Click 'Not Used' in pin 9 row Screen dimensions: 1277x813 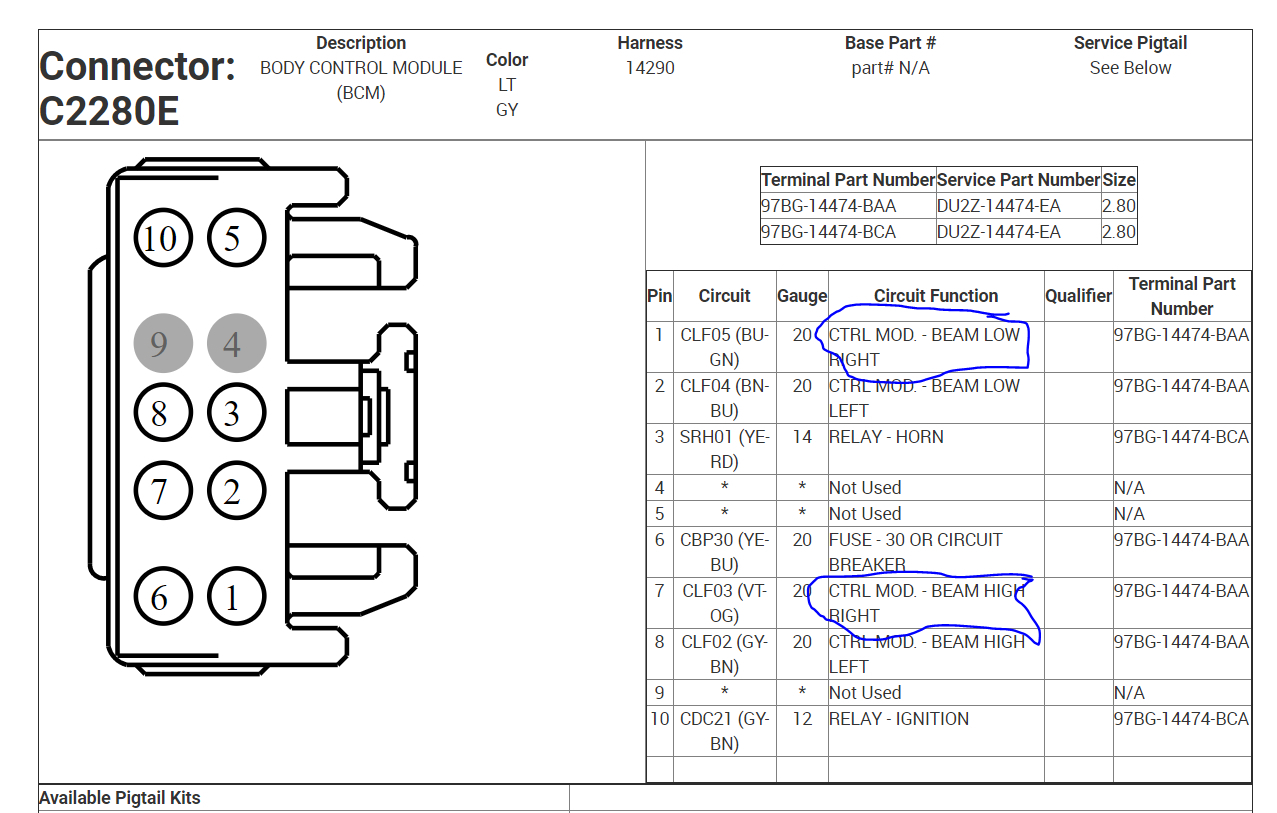(x=865, y=693)
